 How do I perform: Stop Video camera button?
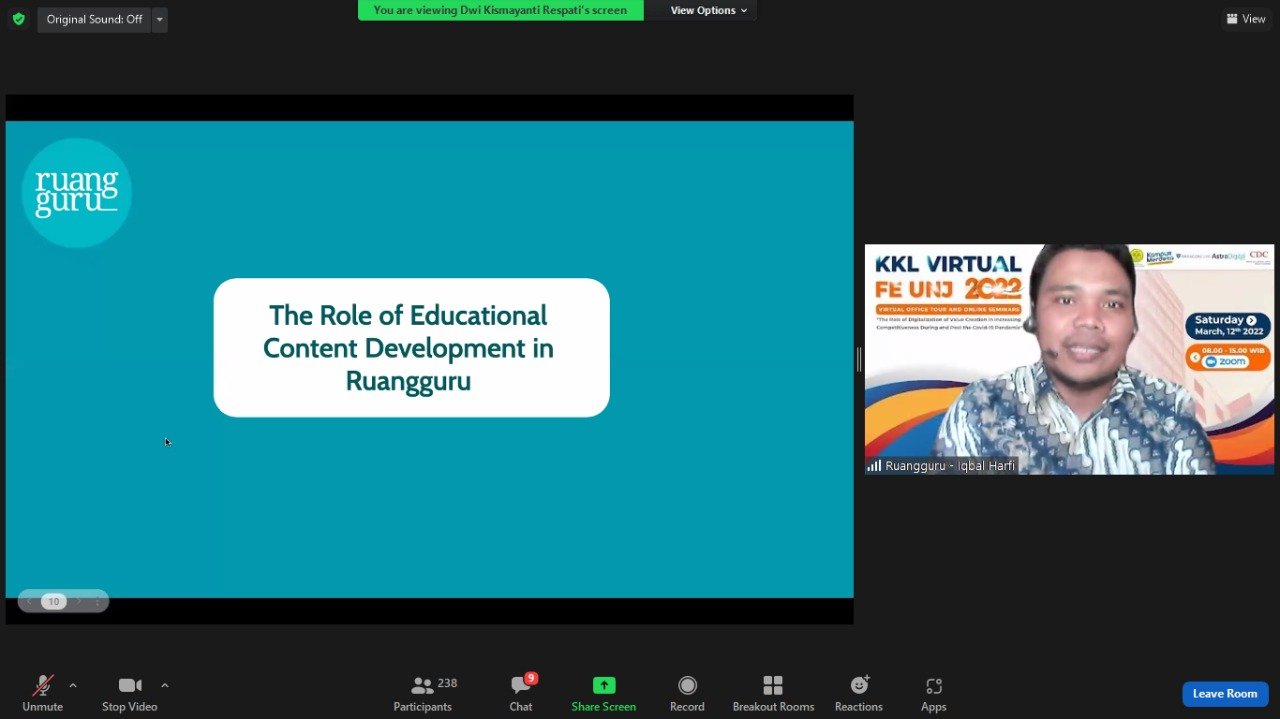[x=130, y=693]
